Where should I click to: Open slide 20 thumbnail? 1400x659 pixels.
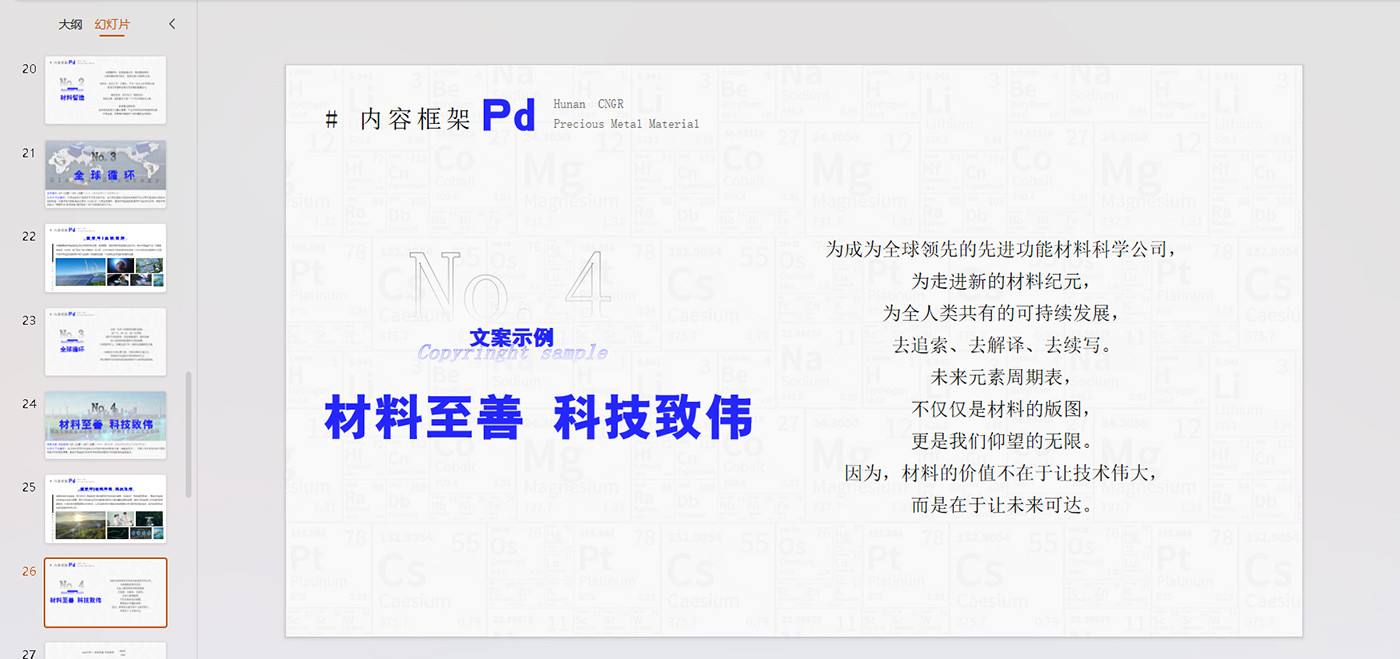pyautogui.click(x=105, y=90)
